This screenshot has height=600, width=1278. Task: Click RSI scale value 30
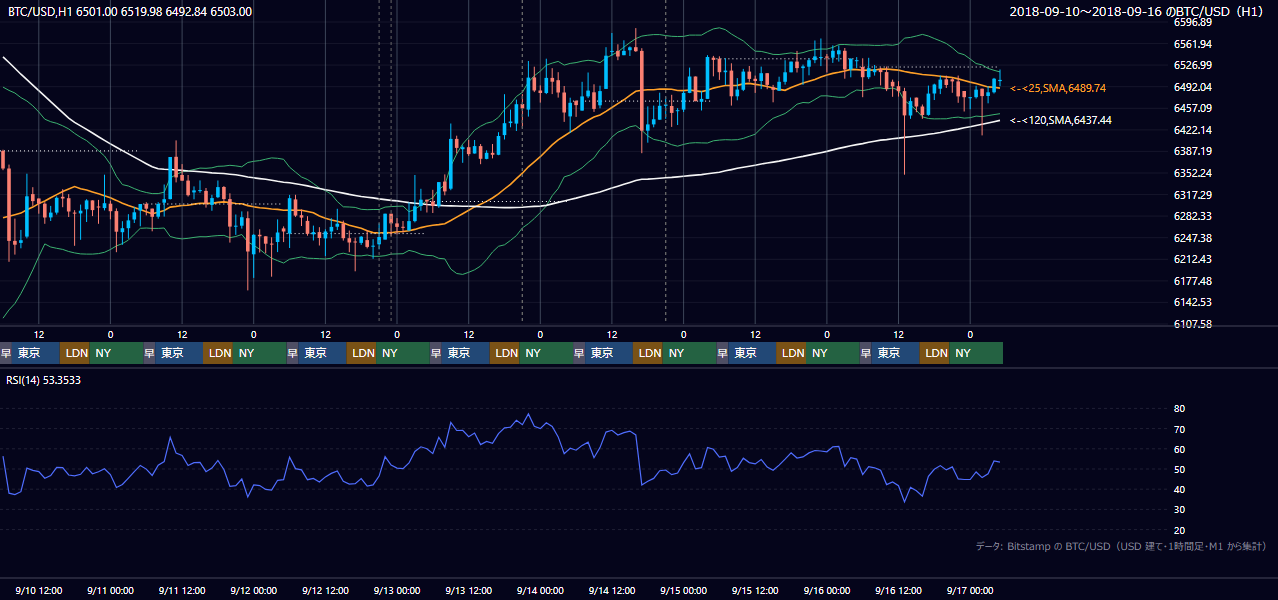(x=1179, y=510)
